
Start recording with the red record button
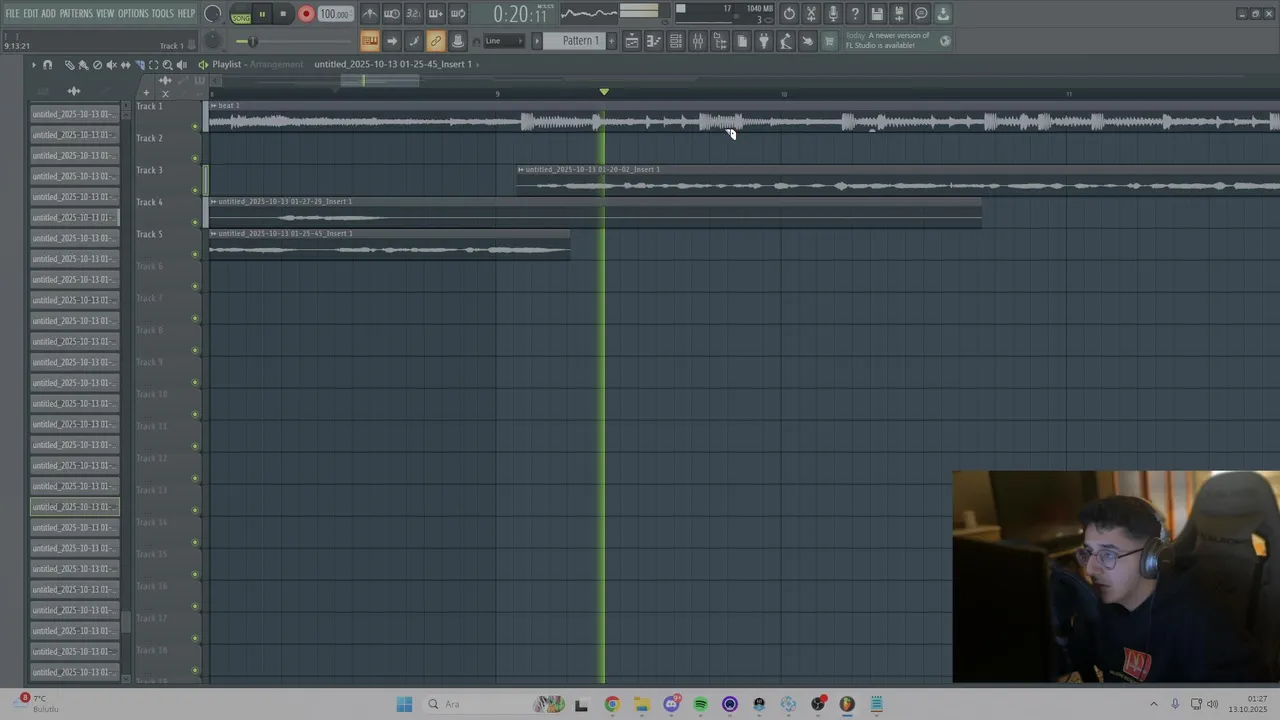click(306, 14)
